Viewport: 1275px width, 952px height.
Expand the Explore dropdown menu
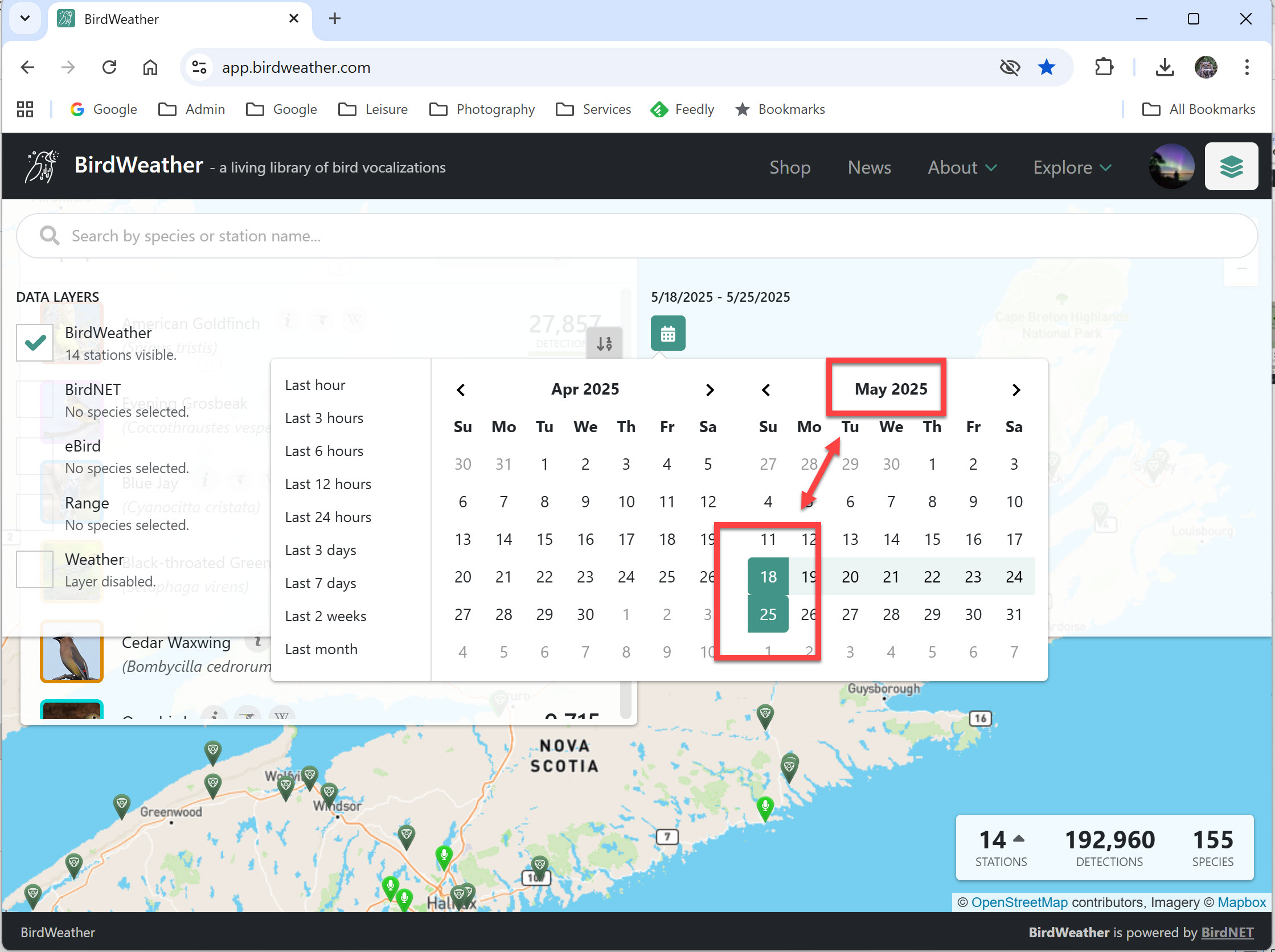tap(1072, 168)
